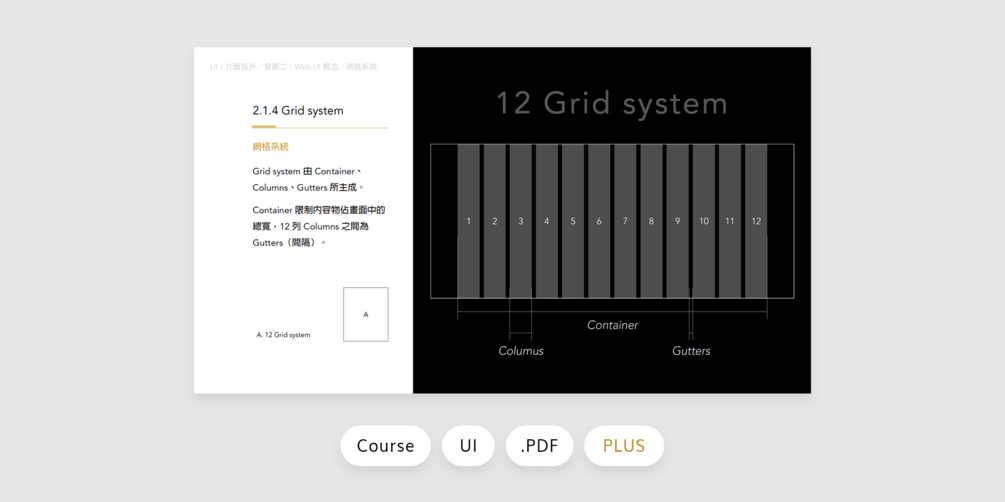Click the Container label under diagram
Image resolution: width=1005 pixels, height=502 pixels.
coord(613,325)
